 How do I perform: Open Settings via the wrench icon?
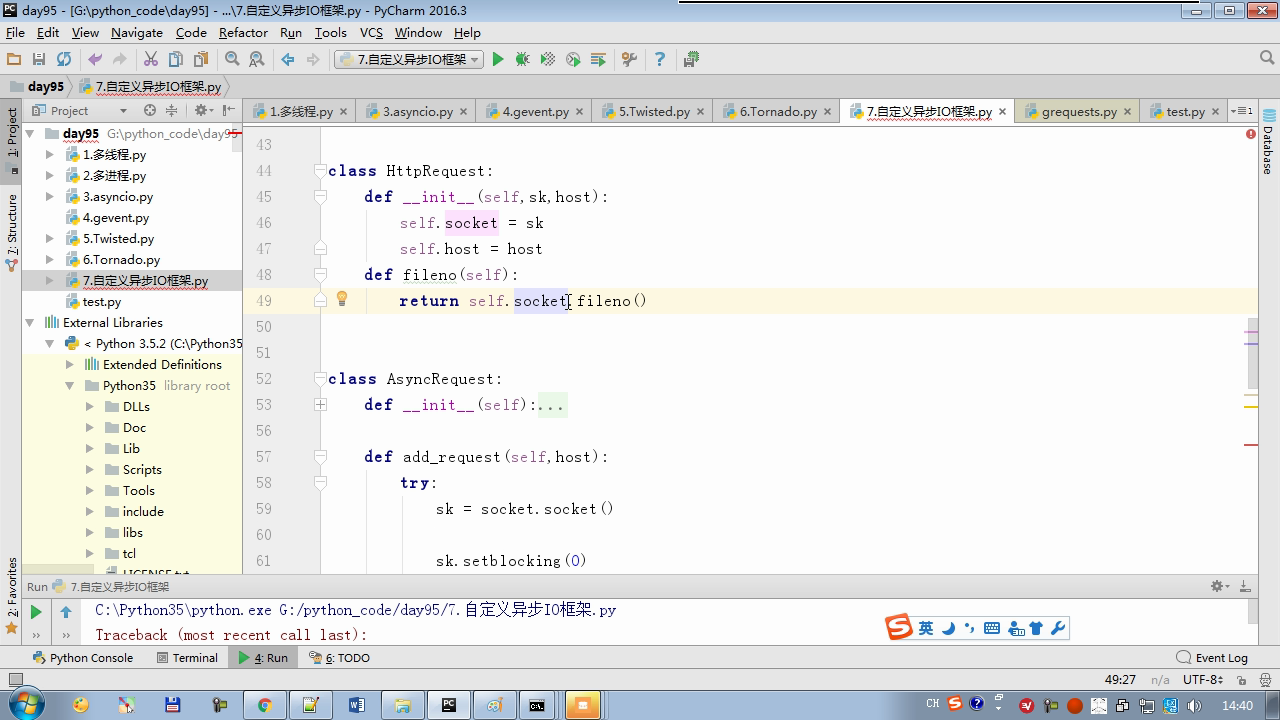tap(629, 60)
